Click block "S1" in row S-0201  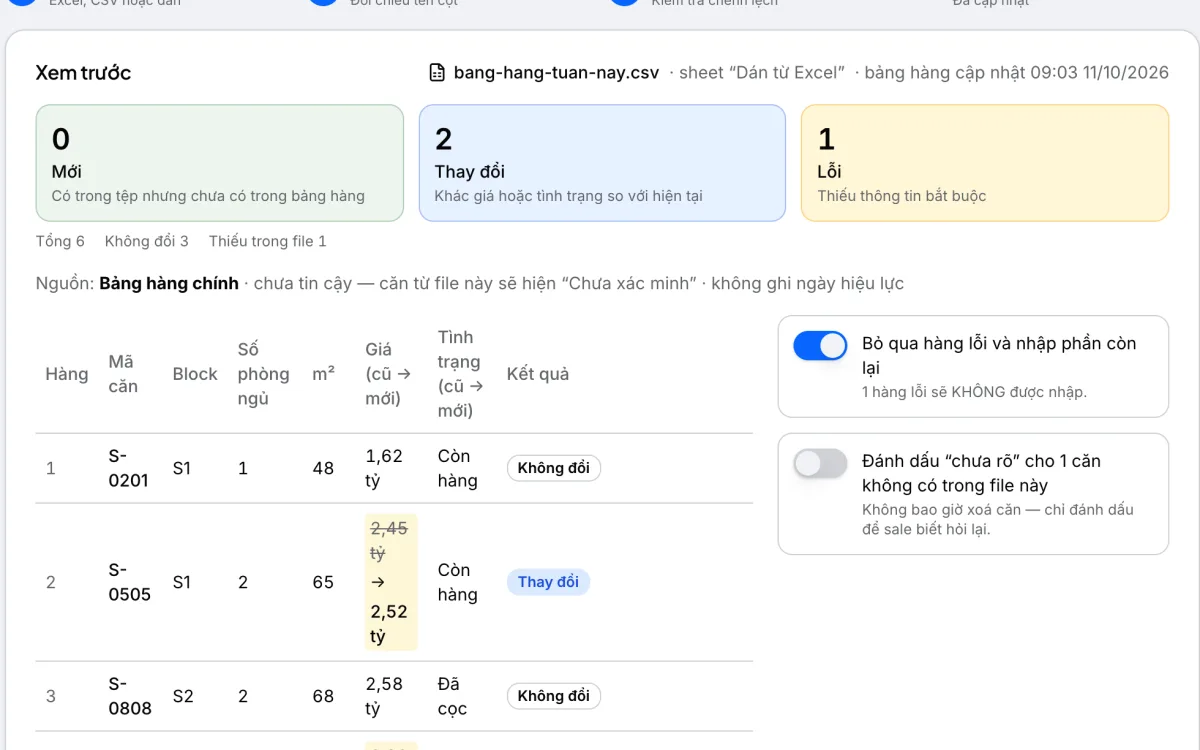coord(182,468)
